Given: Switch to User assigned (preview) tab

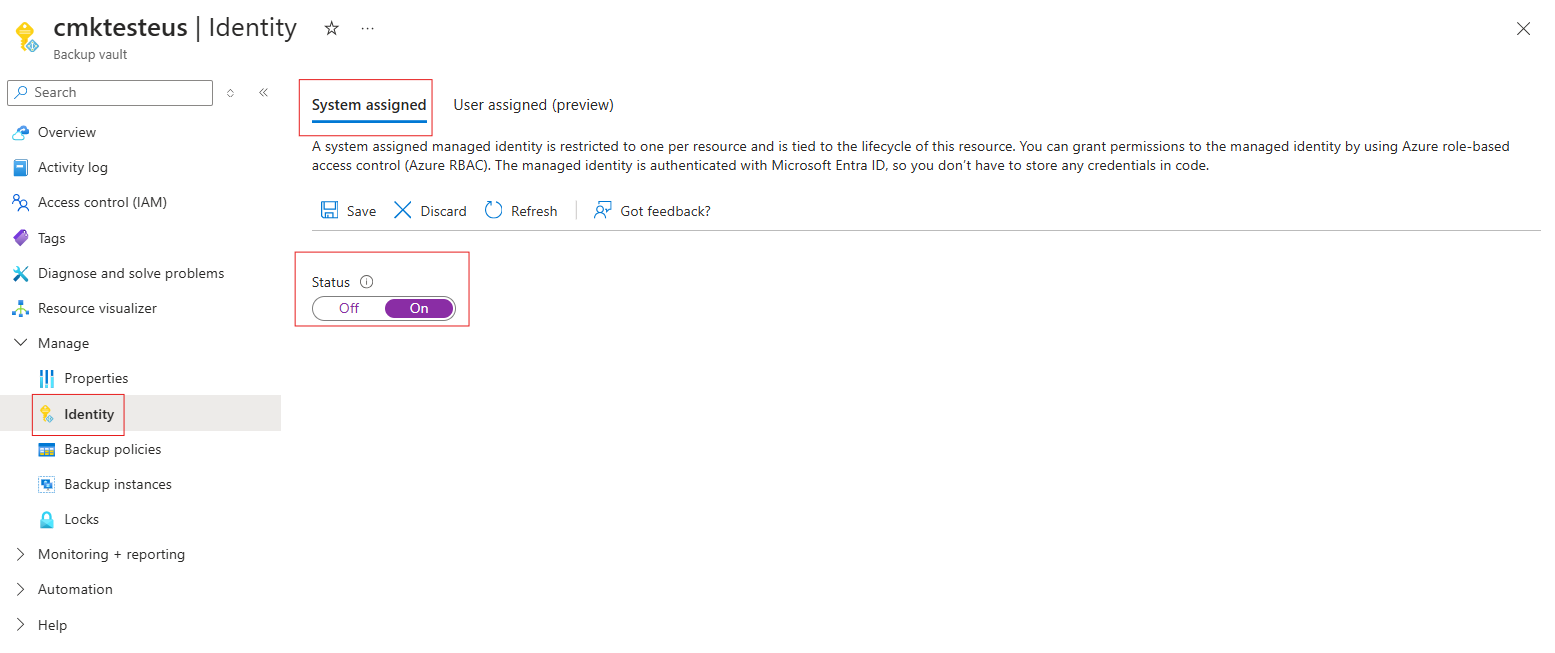Looking at the screenshot, I should [x=533, y=105].
